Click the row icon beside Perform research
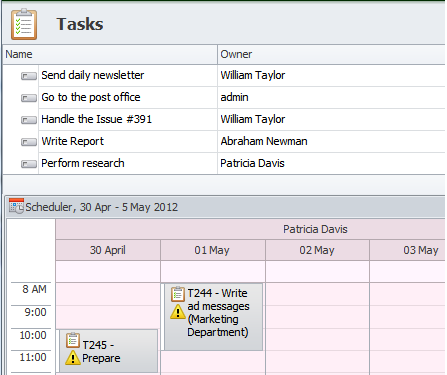 coord(29,164)
